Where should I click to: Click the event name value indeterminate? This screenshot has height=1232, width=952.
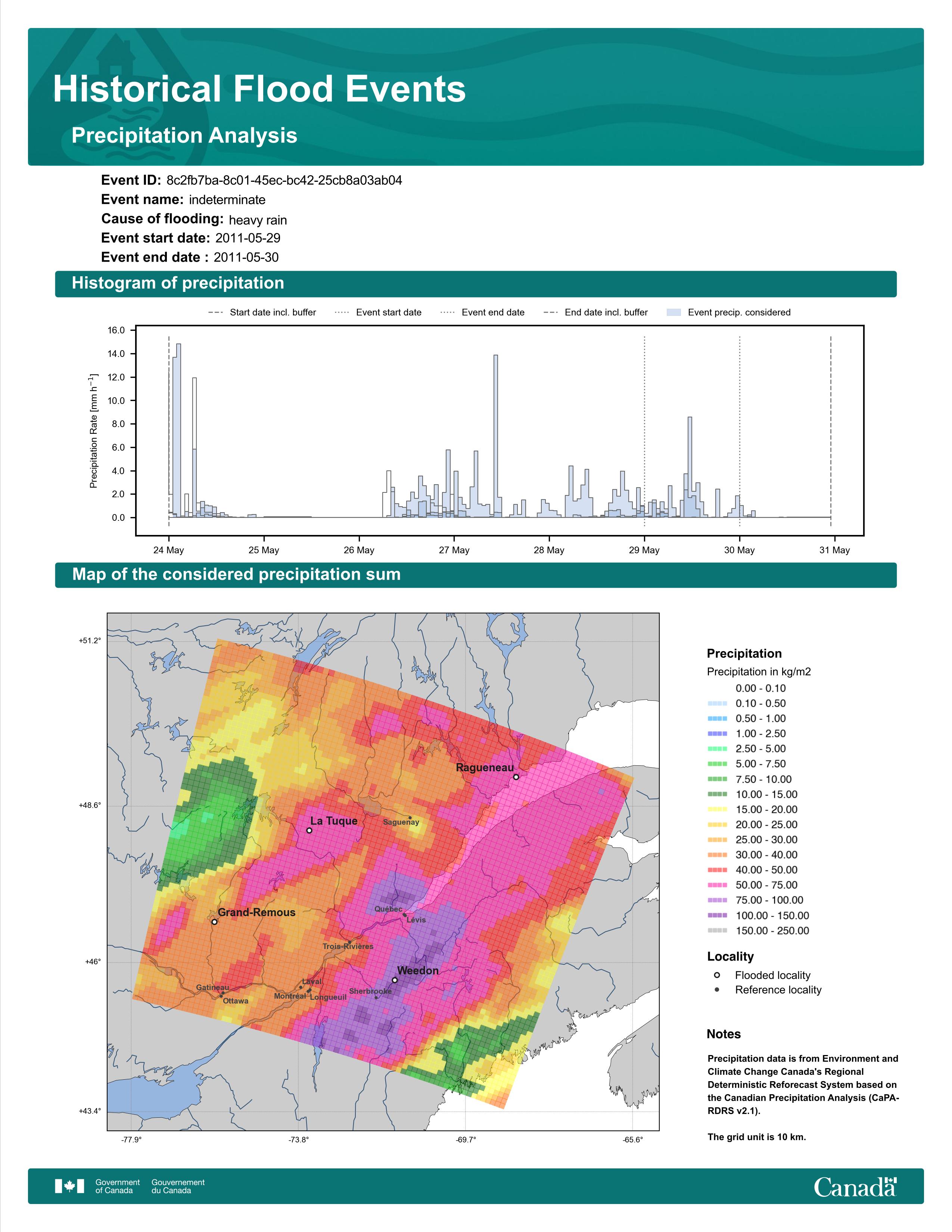227,200
